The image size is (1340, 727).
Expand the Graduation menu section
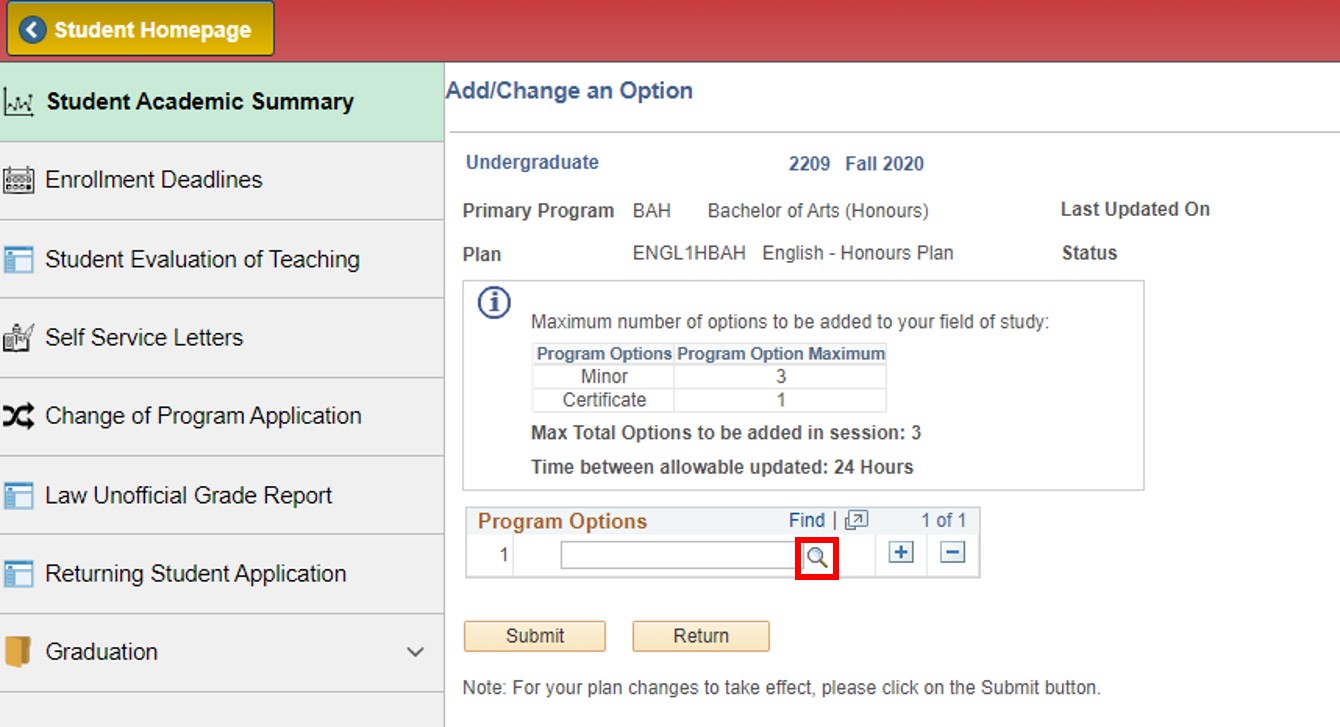(416, 650)
